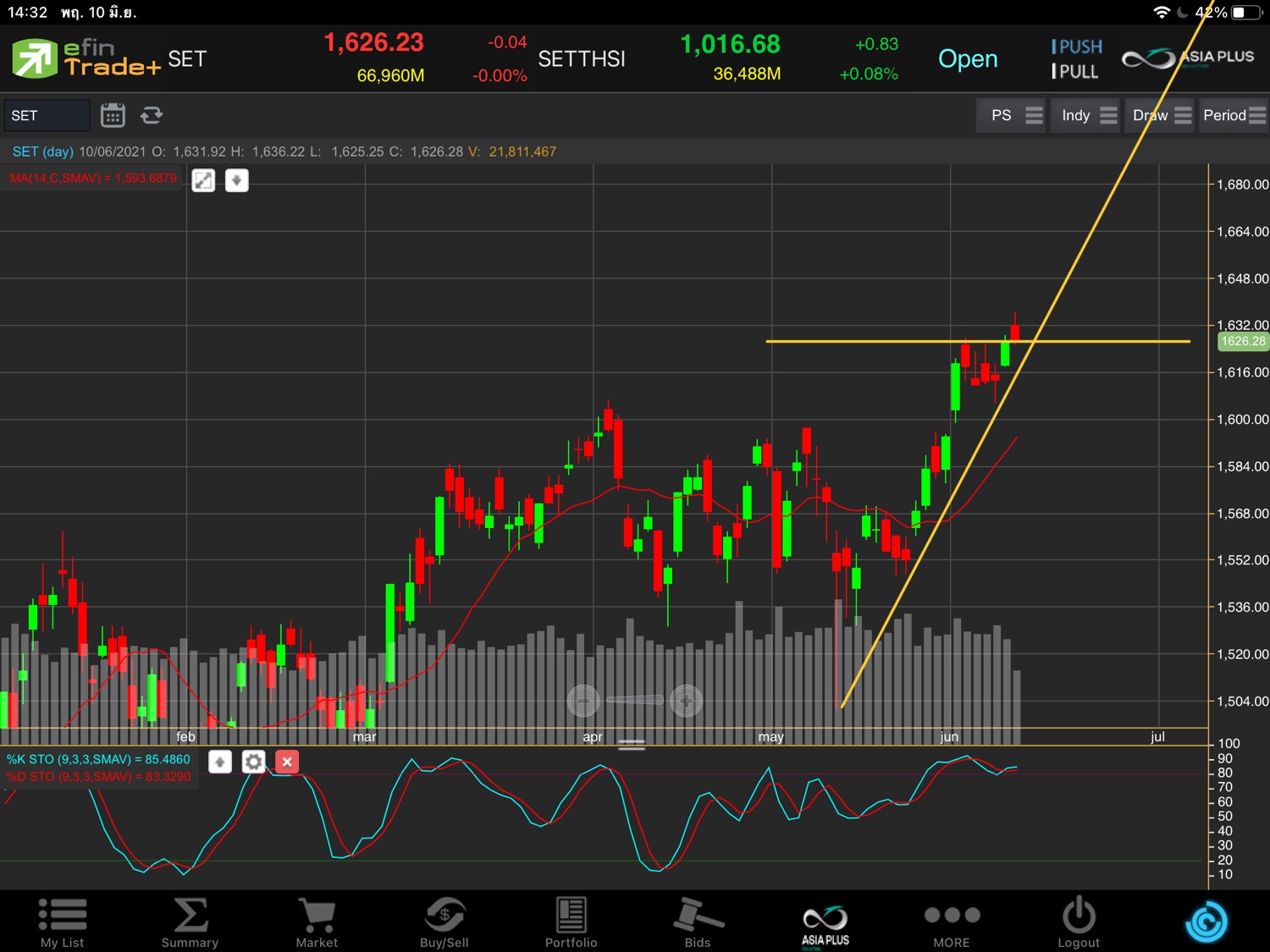
Task: Tap the blue circular assistant icon
Action: [1206, 922]
